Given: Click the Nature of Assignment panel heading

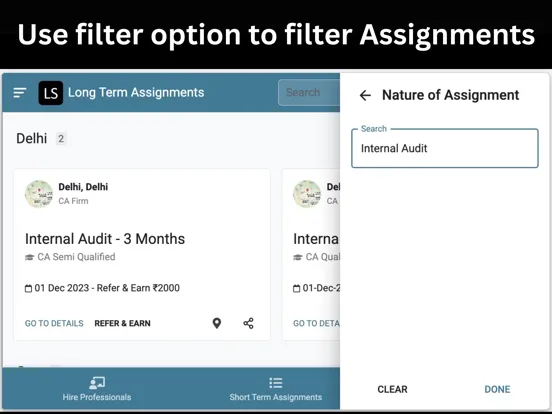Looking at the screenshot, I should [x=451, y=95].
